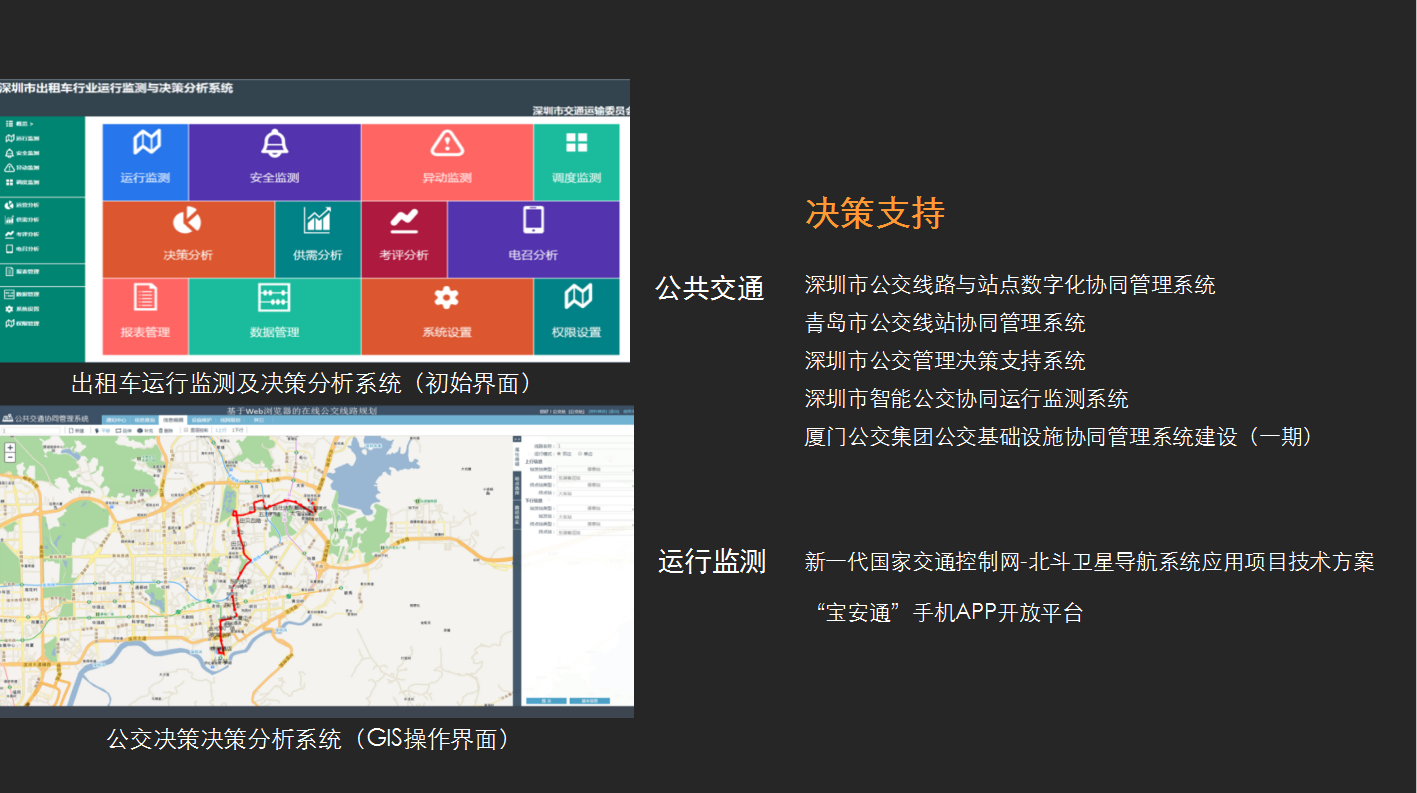This screenshot has width=1417, height=793.
Task: Select 下行 direction in map toolbar
Action: (x=238, y=431)
